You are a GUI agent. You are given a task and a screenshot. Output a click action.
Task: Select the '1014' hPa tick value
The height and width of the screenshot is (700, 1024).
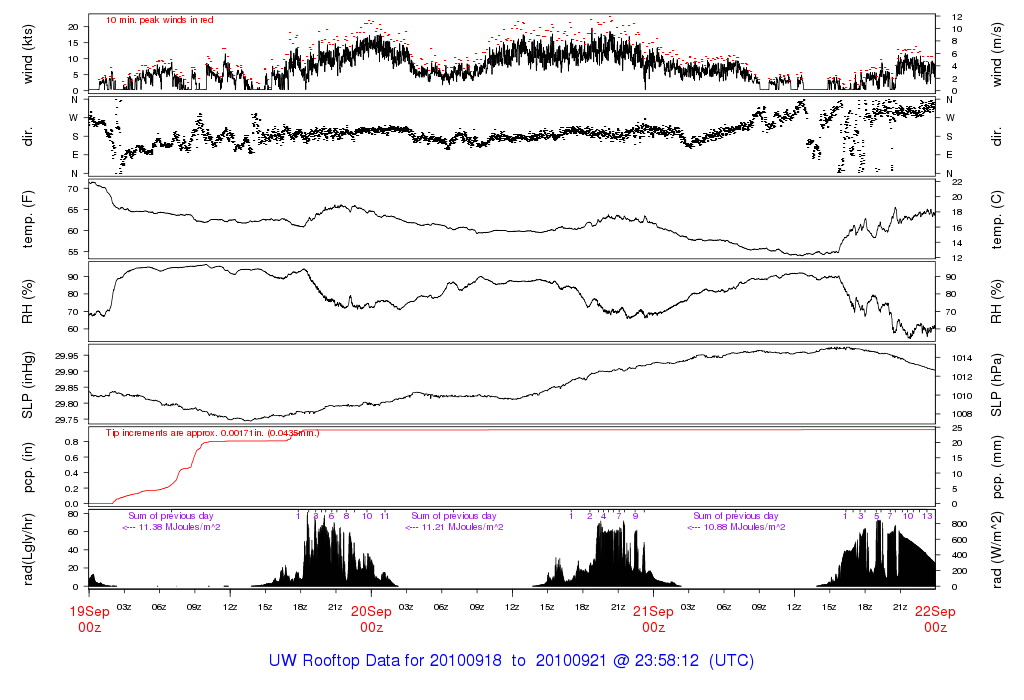click(962, 358)
